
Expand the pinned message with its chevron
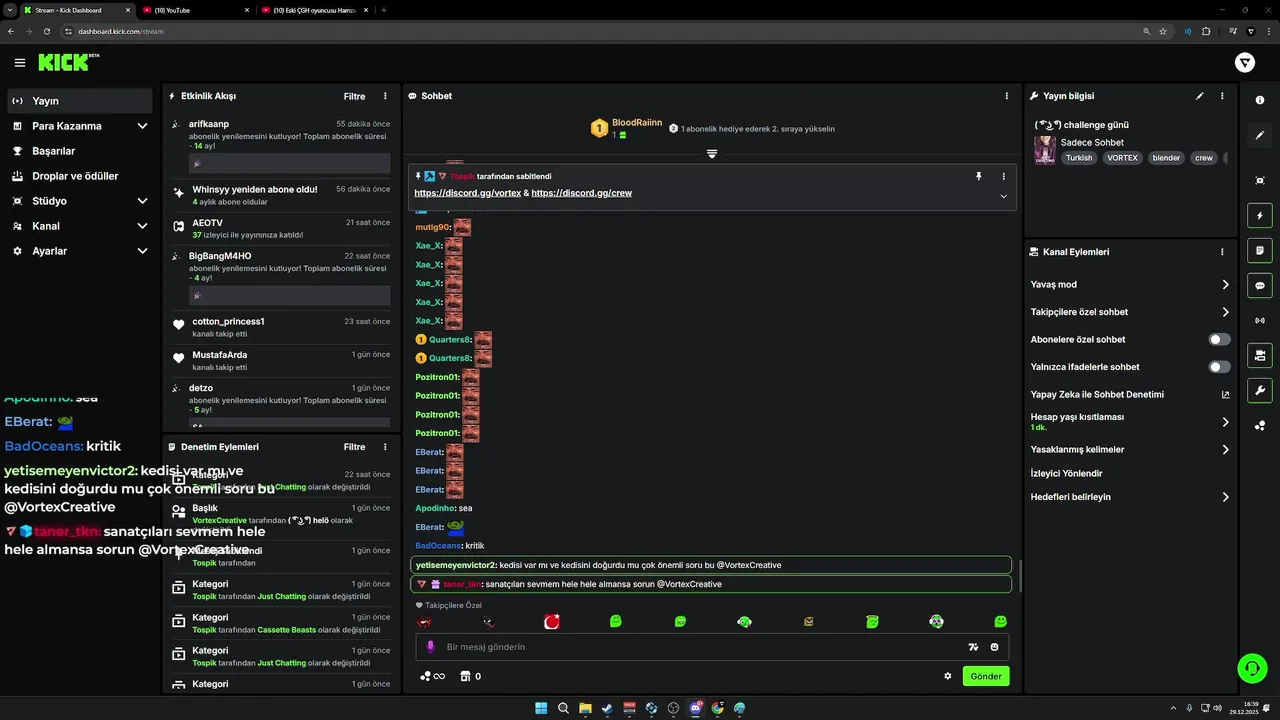click(1004, 196)
